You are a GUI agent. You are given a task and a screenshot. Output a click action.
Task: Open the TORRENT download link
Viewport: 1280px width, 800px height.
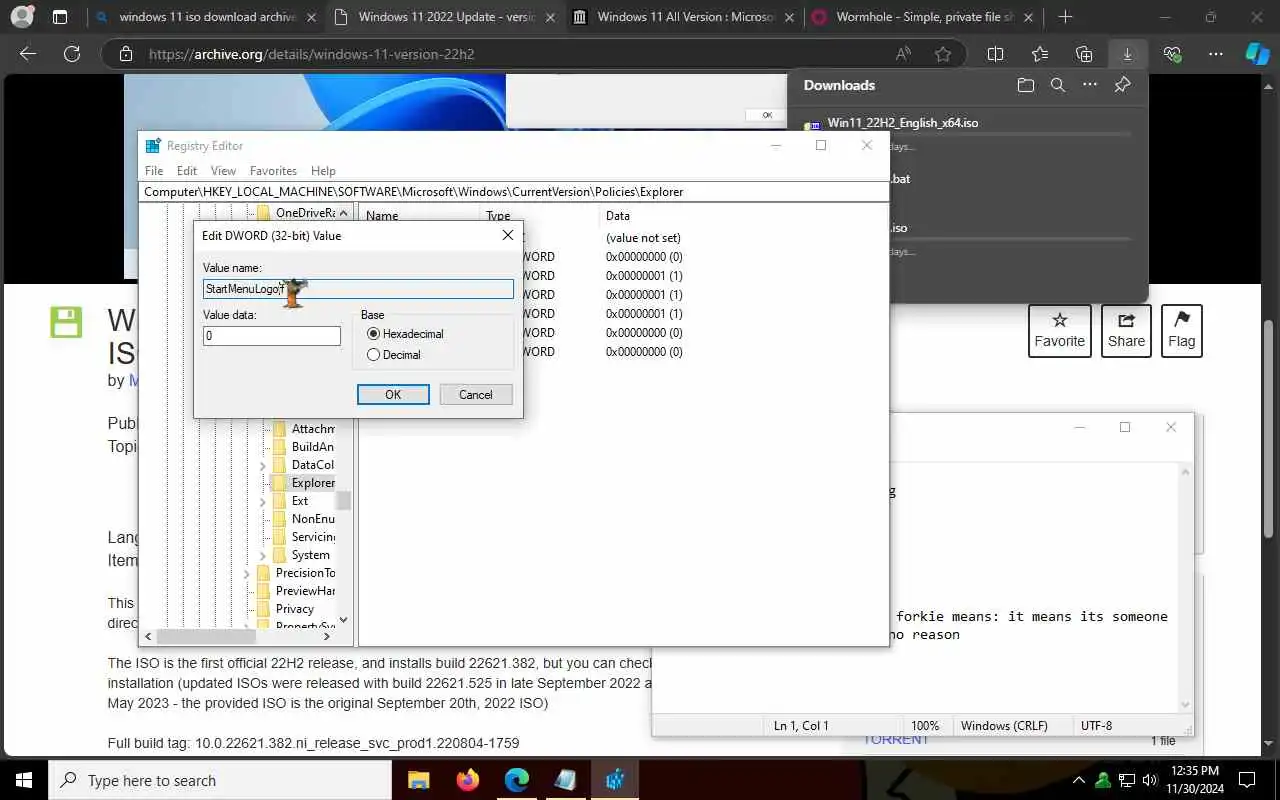897,740
